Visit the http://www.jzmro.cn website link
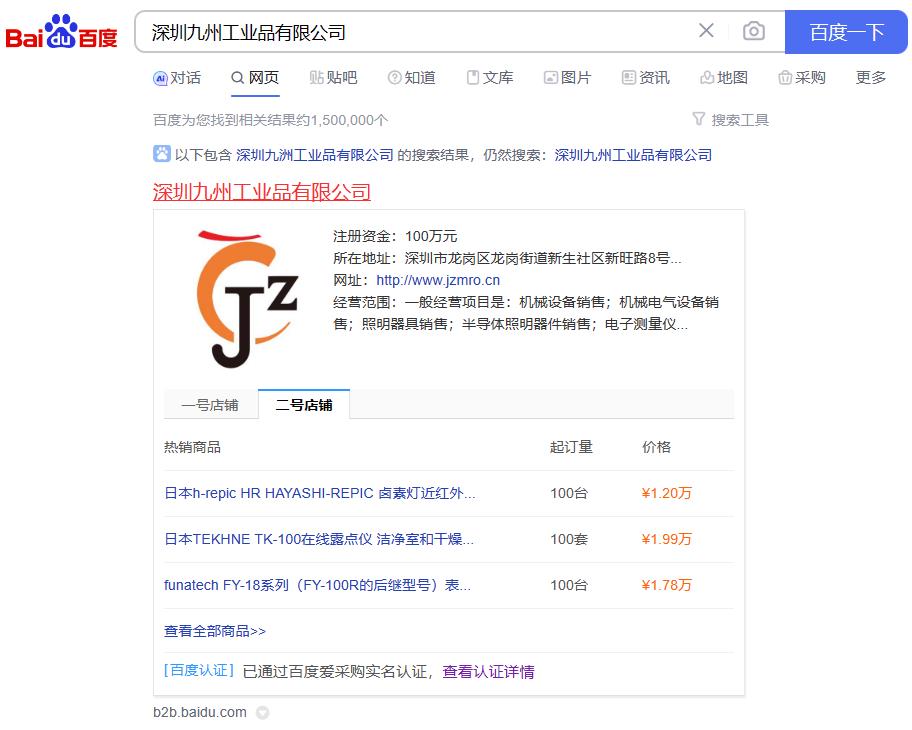 [x=437, y=280]
